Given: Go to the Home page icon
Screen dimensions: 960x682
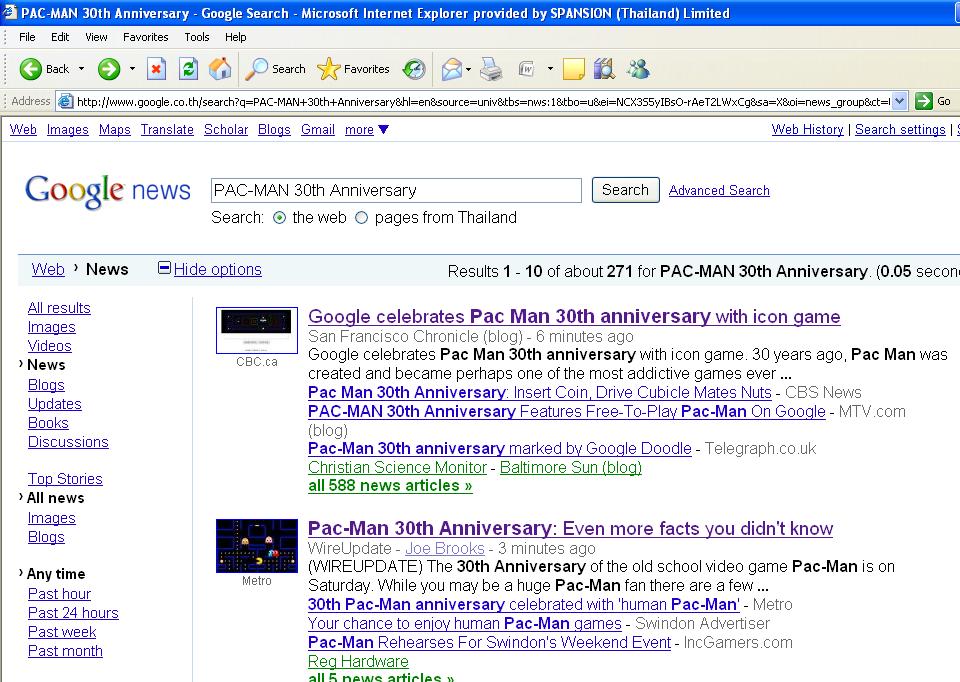Looking at the screenshot, I should (220, 69).
